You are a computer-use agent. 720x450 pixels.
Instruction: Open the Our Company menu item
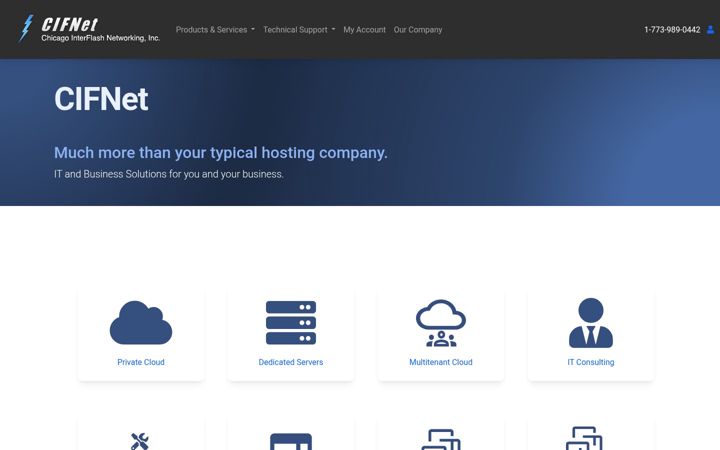click(x=418, y=29)
